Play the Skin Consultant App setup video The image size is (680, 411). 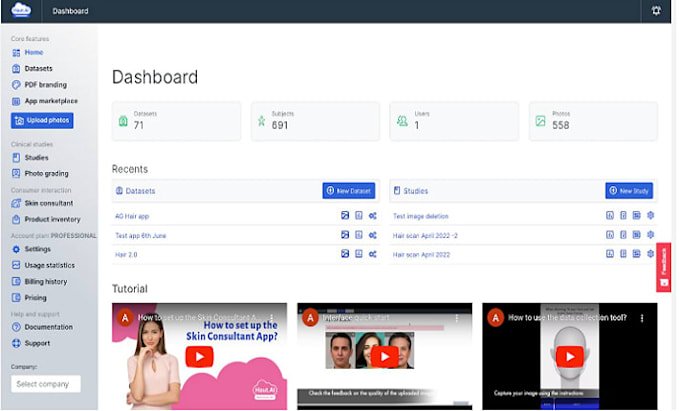tap(199, 357)
